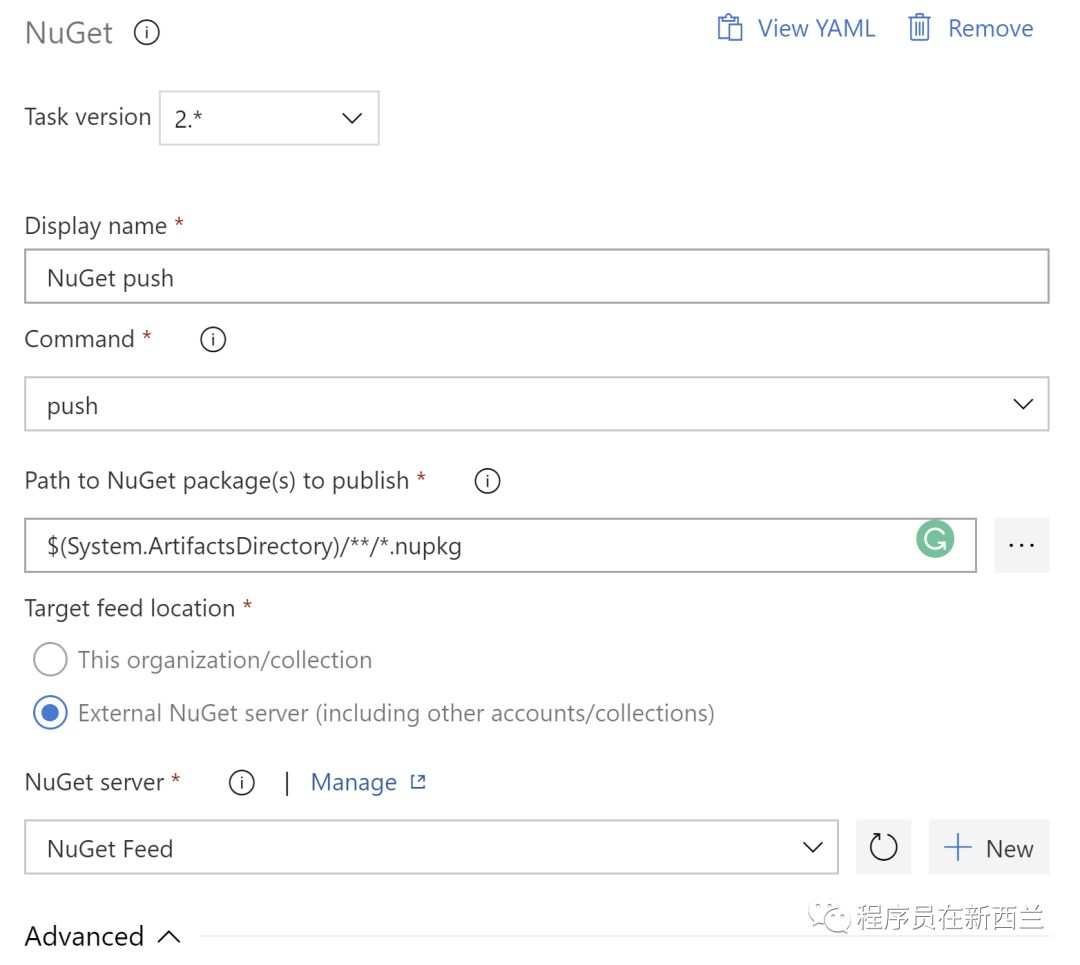1080x965 pixels.
Task: Select External NuGet server radio option
Action: coord(50,713)
